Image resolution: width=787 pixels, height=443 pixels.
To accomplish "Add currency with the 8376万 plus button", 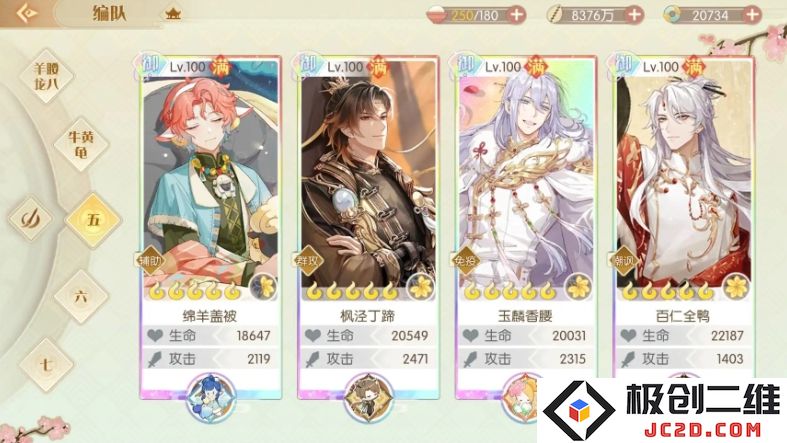I will tap(634, 15).
